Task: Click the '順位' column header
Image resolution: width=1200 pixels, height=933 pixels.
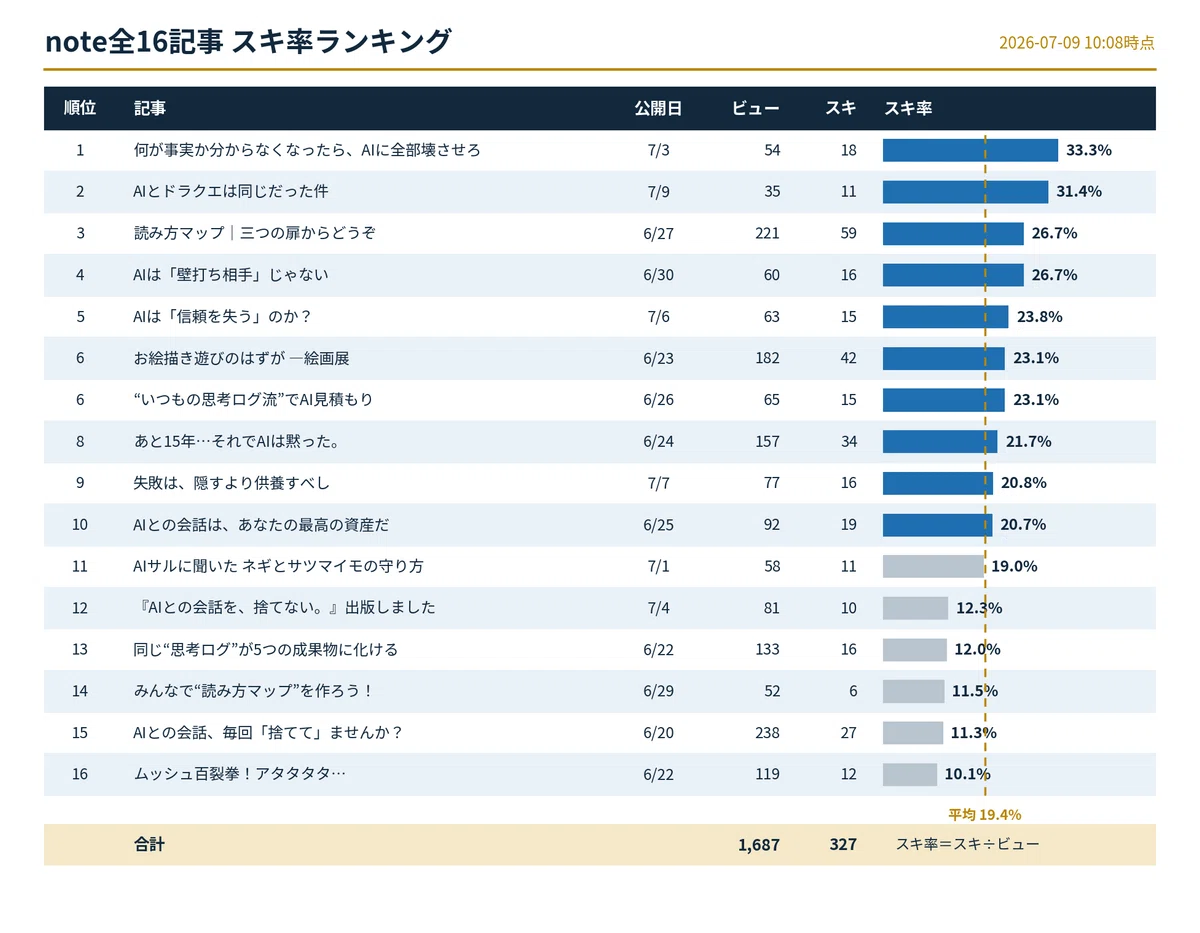Action: point(80,108)
